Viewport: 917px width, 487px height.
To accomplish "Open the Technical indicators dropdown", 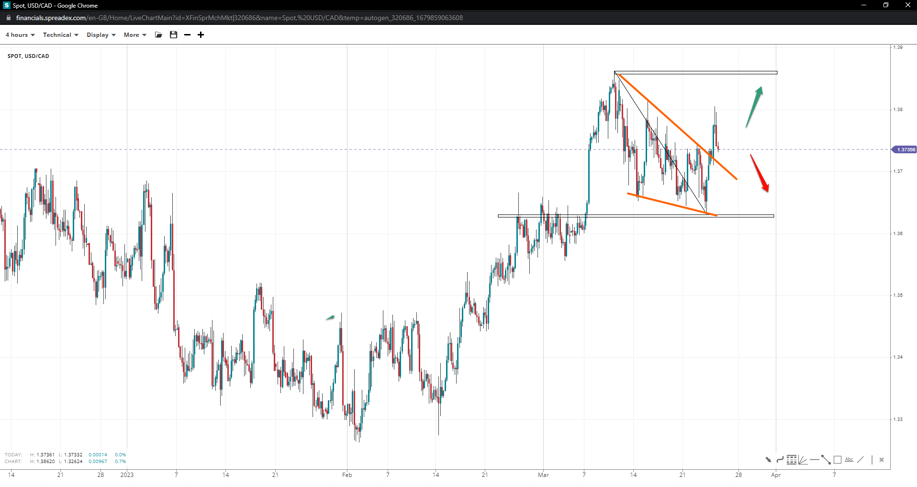I will [x=60, y=35].
